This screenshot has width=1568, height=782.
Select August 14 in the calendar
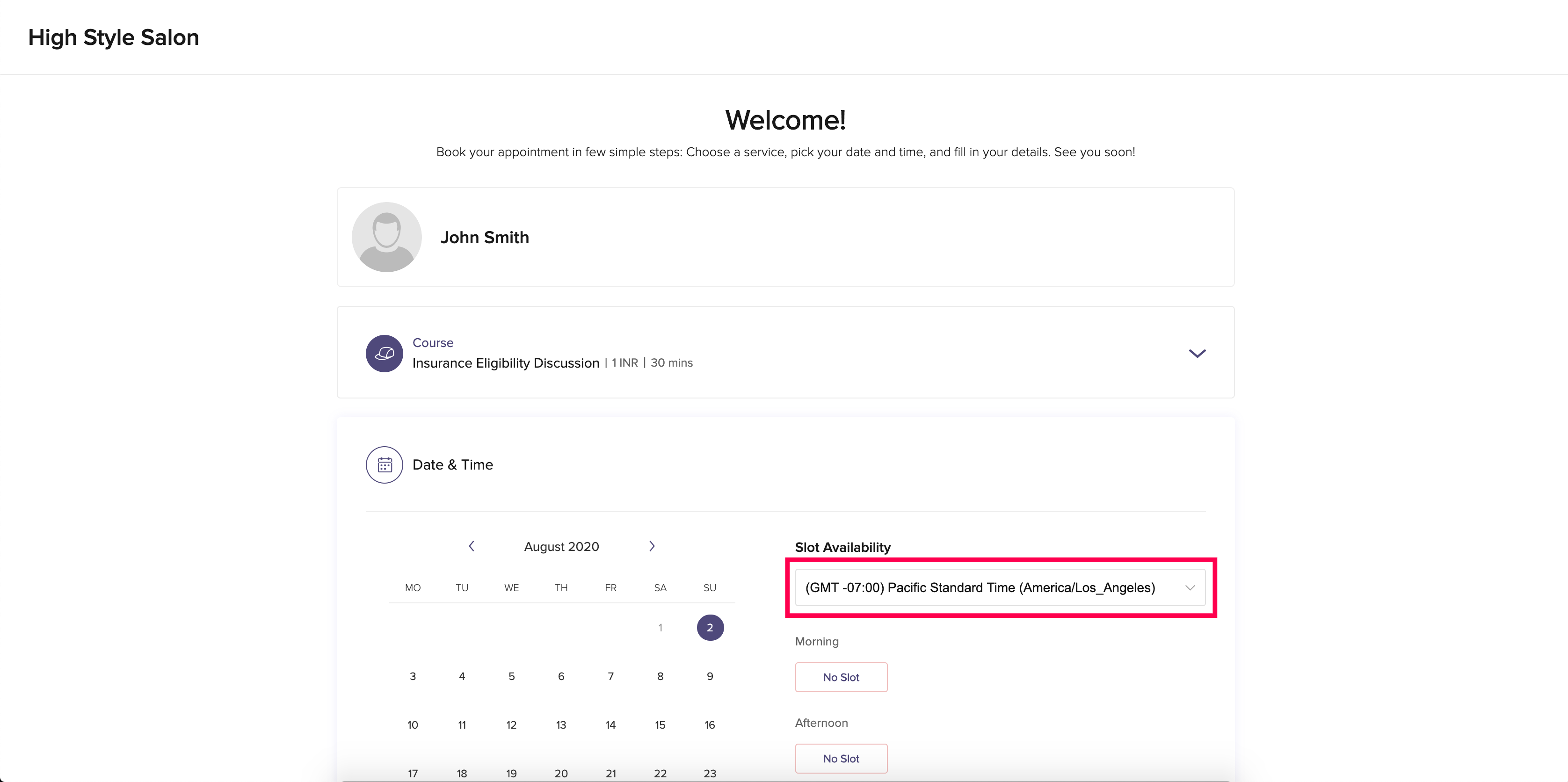click(x=610, y=725)
